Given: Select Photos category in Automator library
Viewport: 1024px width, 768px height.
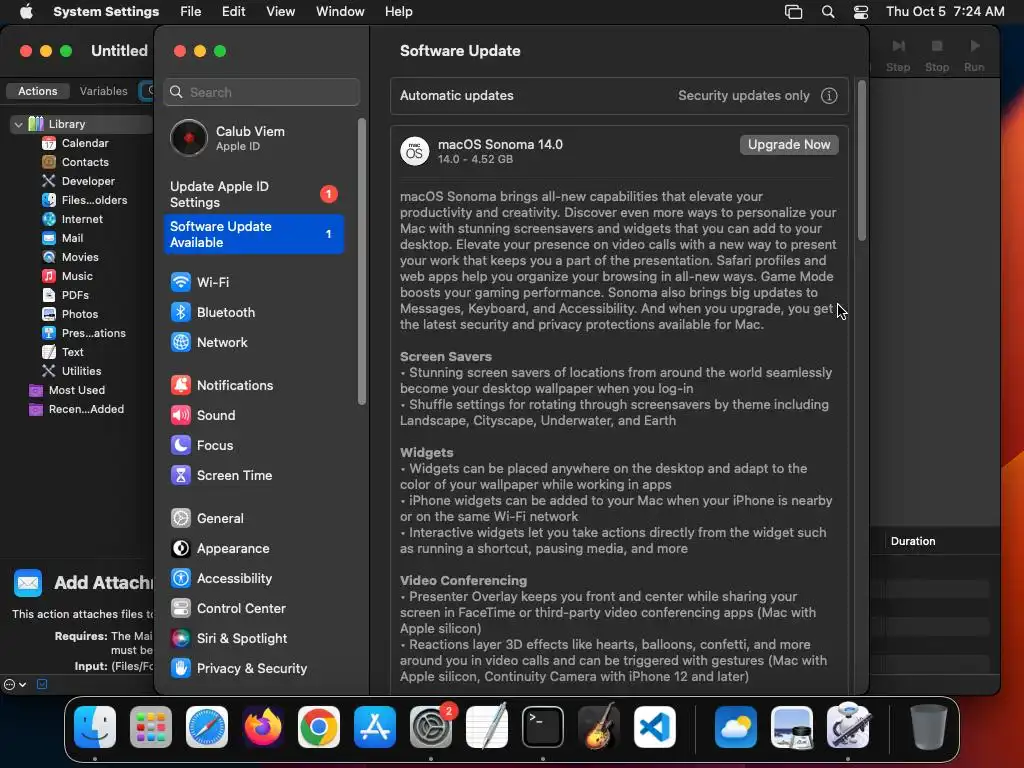Looking at the screenshot, I should click(71, 314).
